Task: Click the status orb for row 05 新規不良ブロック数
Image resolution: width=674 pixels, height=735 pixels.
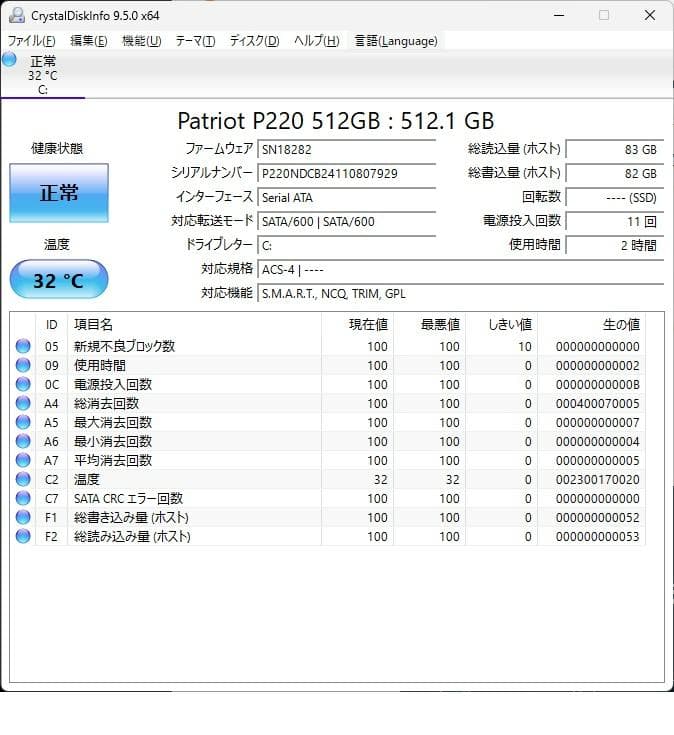Action: [23, 346]
